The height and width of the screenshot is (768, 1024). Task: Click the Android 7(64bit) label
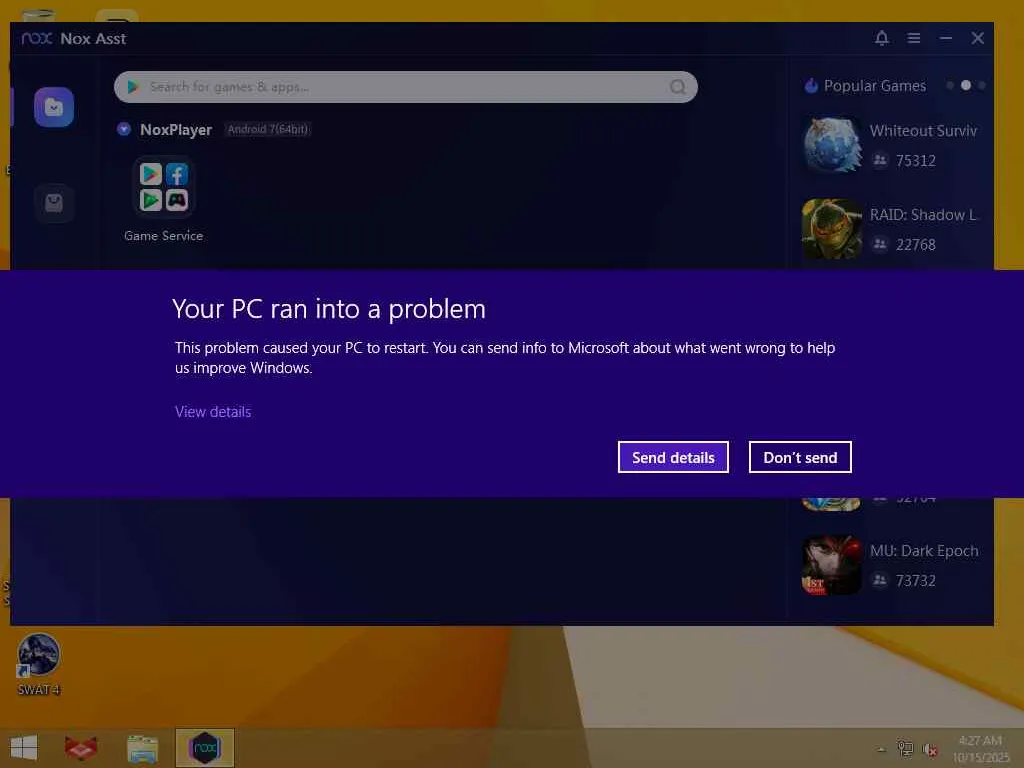pos(268,129)
